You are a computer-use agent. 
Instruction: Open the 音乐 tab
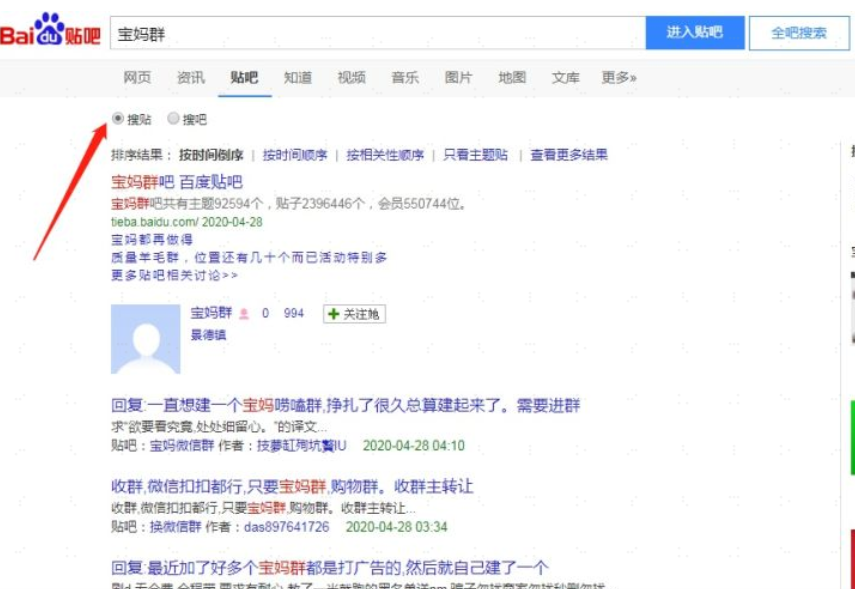coord(405,77)
